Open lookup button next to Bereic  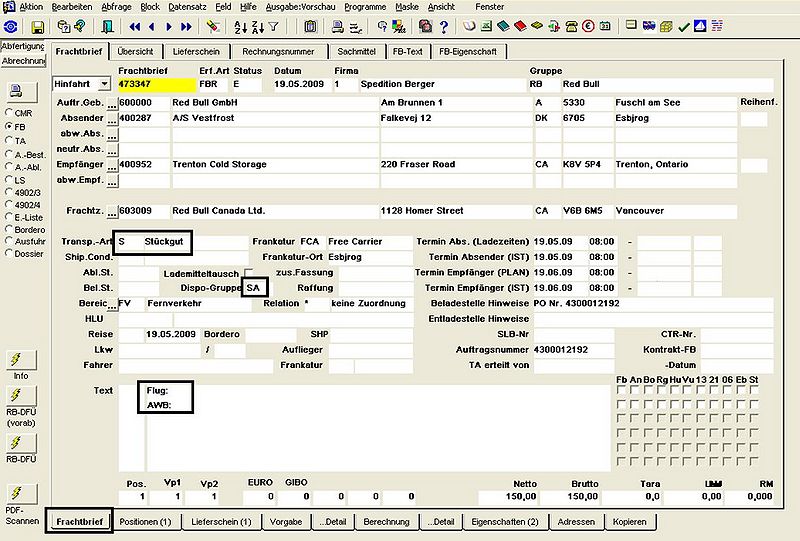[112, 304]
